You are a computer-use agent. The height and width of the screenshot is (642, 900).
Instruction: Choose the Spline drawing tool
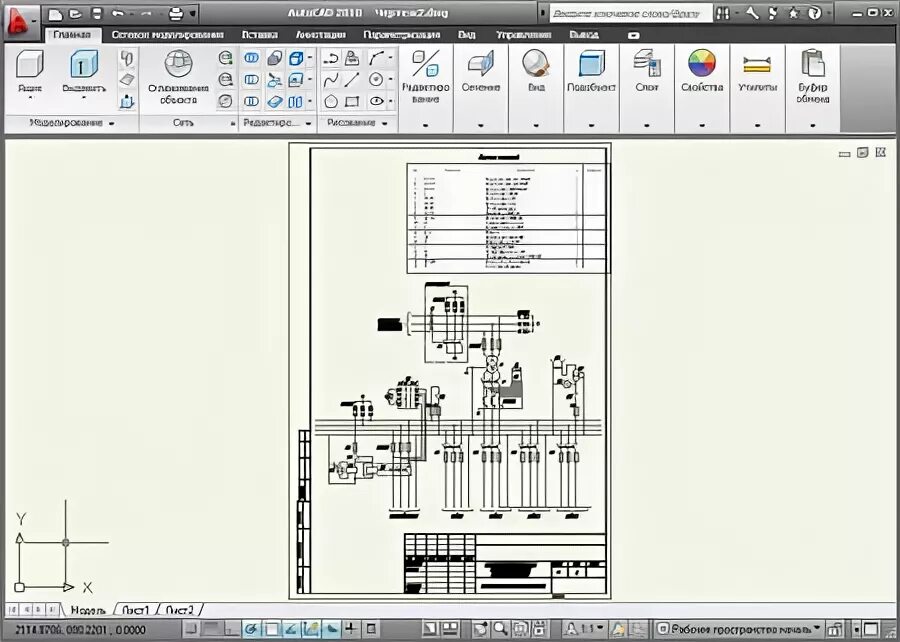pos(331,80)
